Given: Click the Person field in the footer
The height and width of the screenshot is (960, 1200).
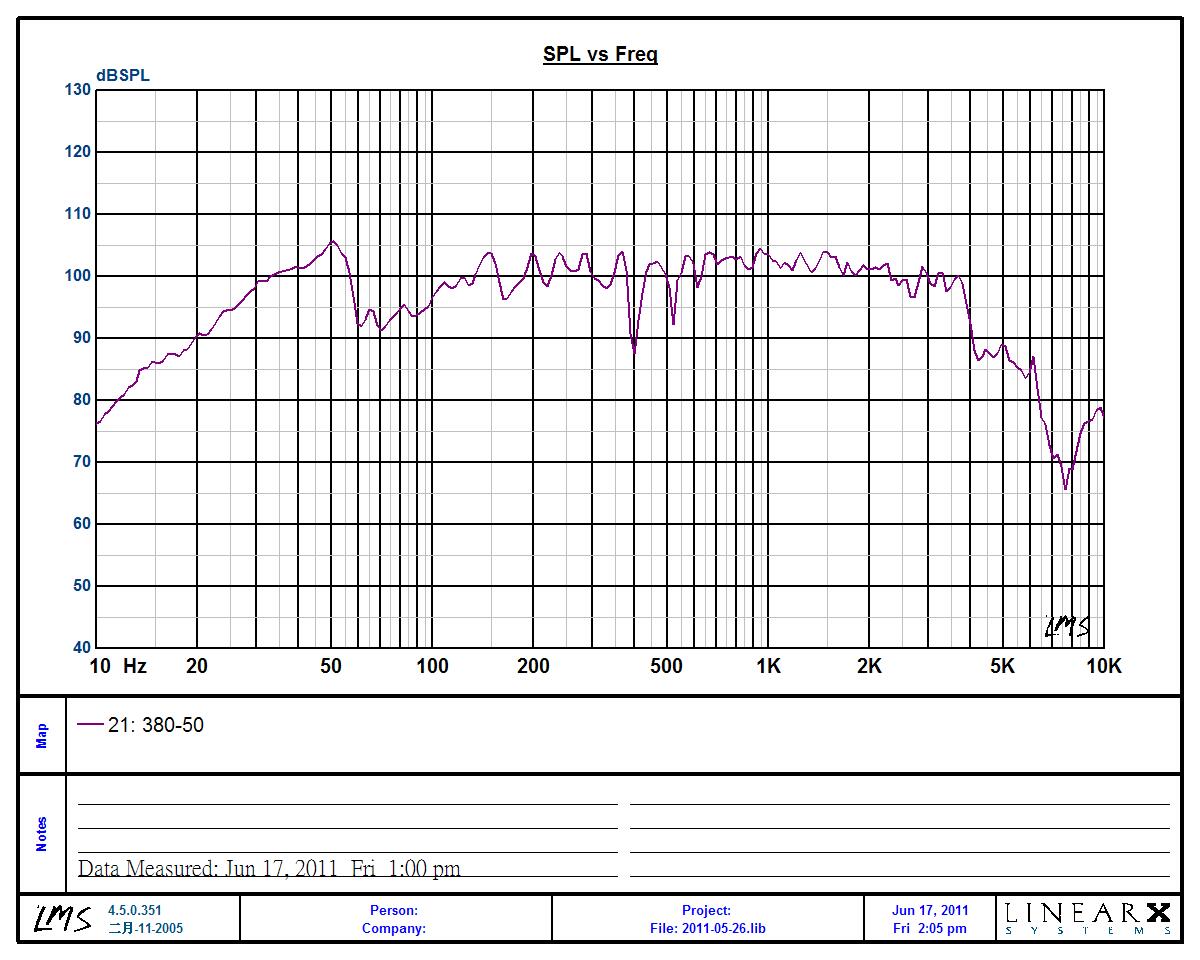Looking at the screenshot, I should point(394,910).
